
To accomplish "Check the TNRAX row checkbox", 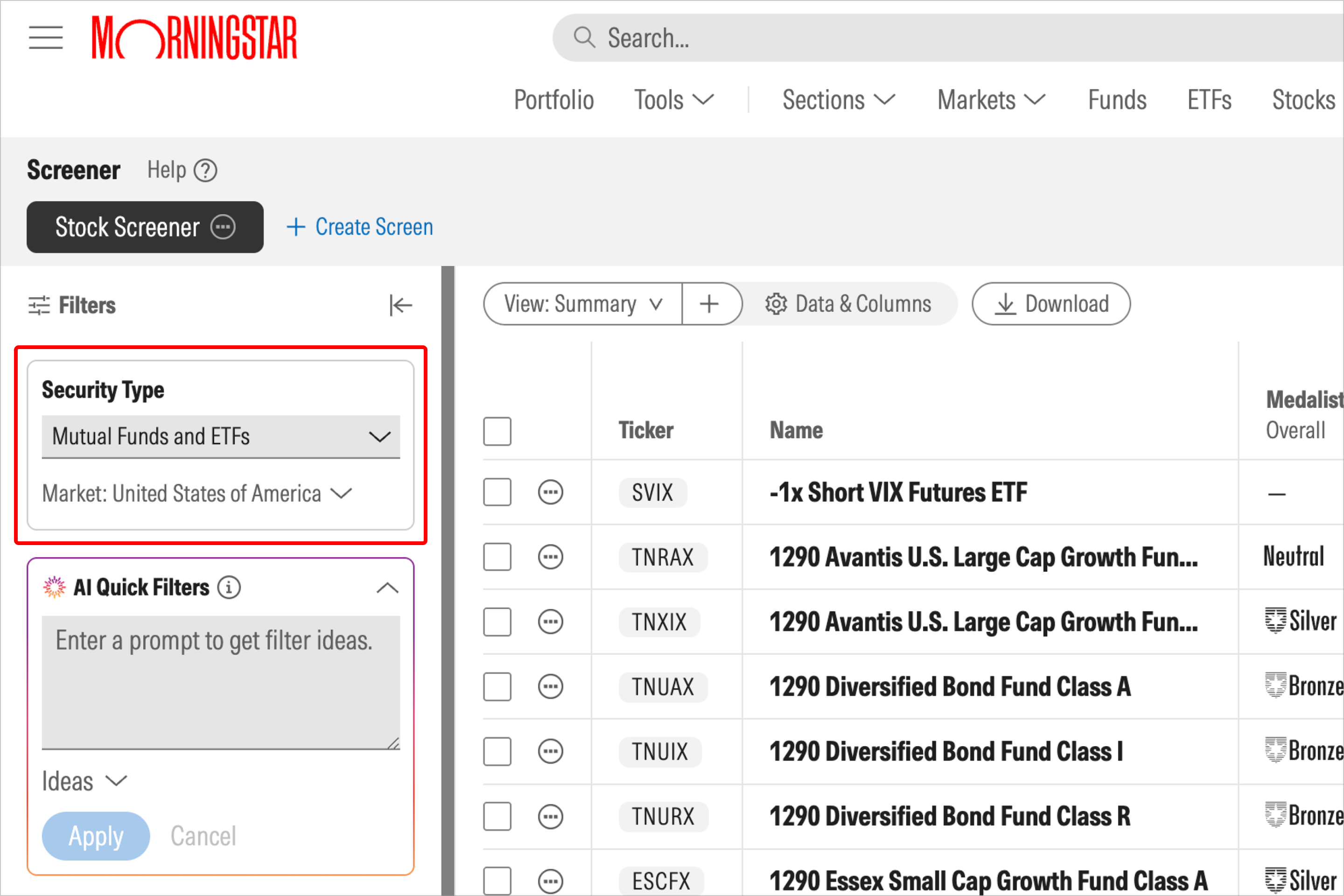I will 497,557.
